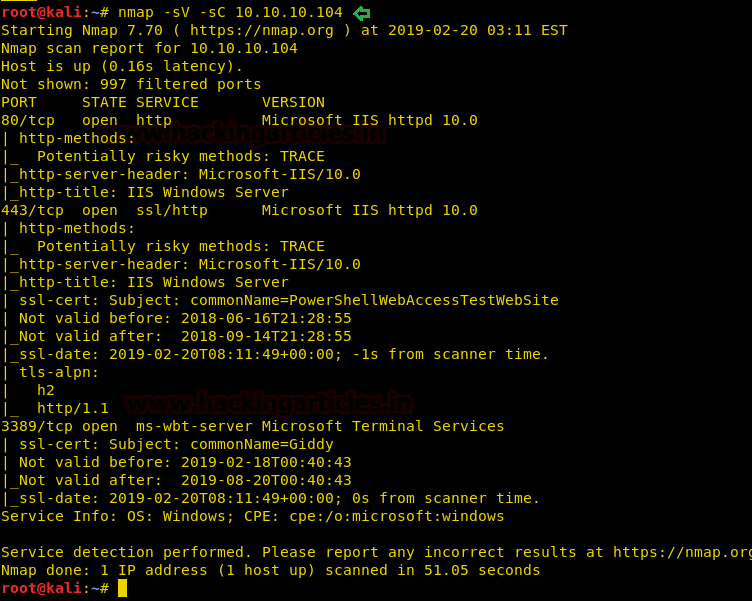Click the http/1.1 protocol entry
Screen dimensions: 752x601
(73, 409)
